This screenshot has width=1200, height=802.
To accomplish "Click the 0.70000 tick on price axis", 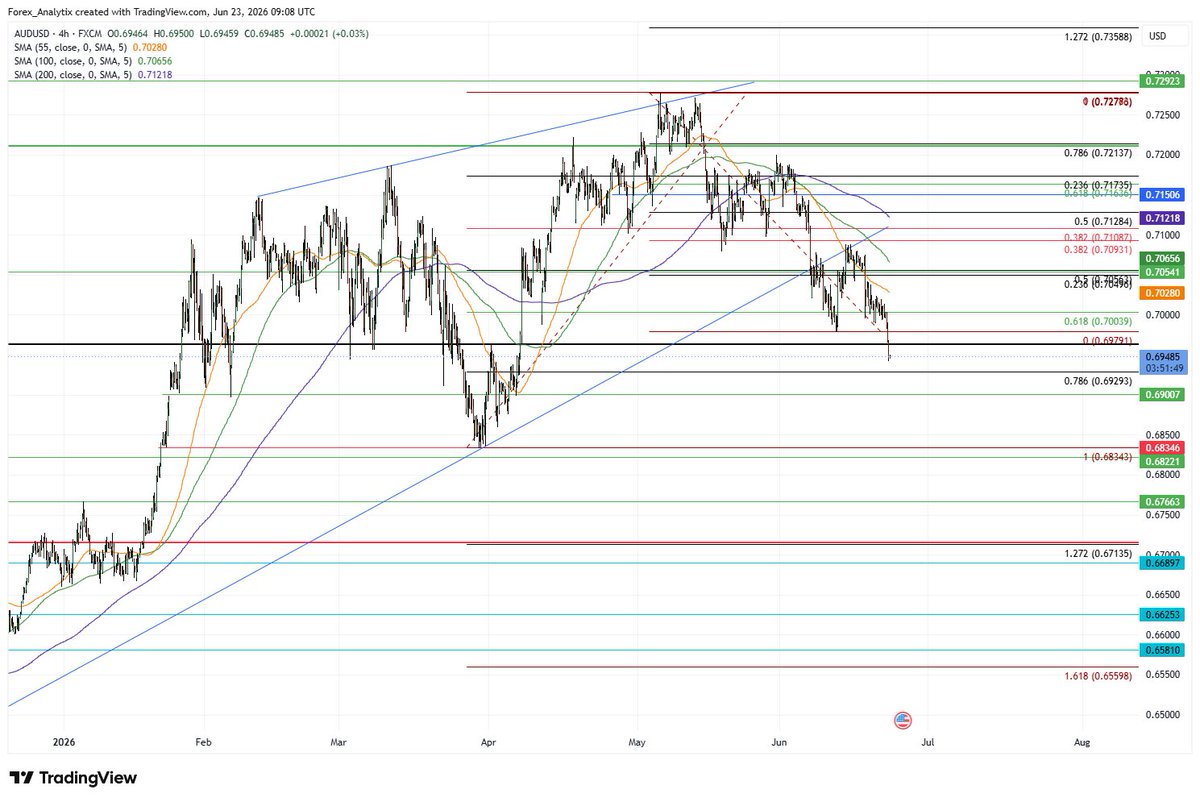I will [1165, 315].
